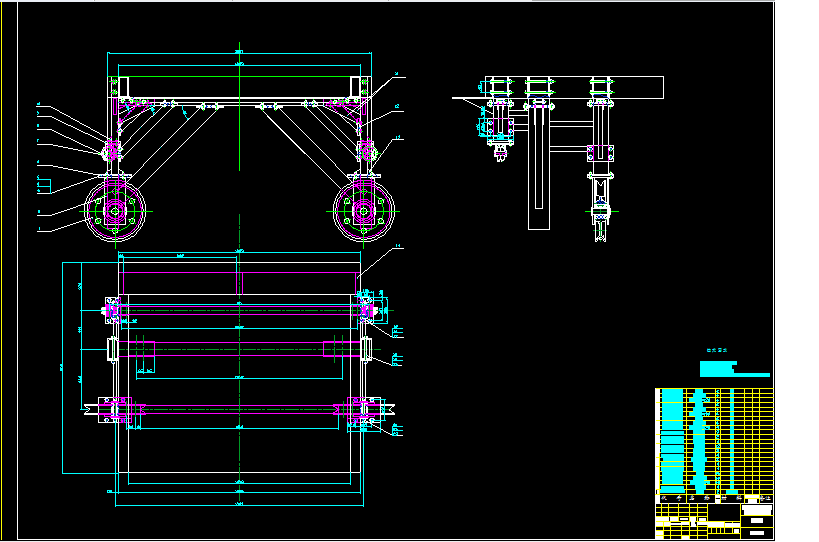Click the title block in the bottom-right corner
The height and width of the screenshot is (542, 819).
714,521
